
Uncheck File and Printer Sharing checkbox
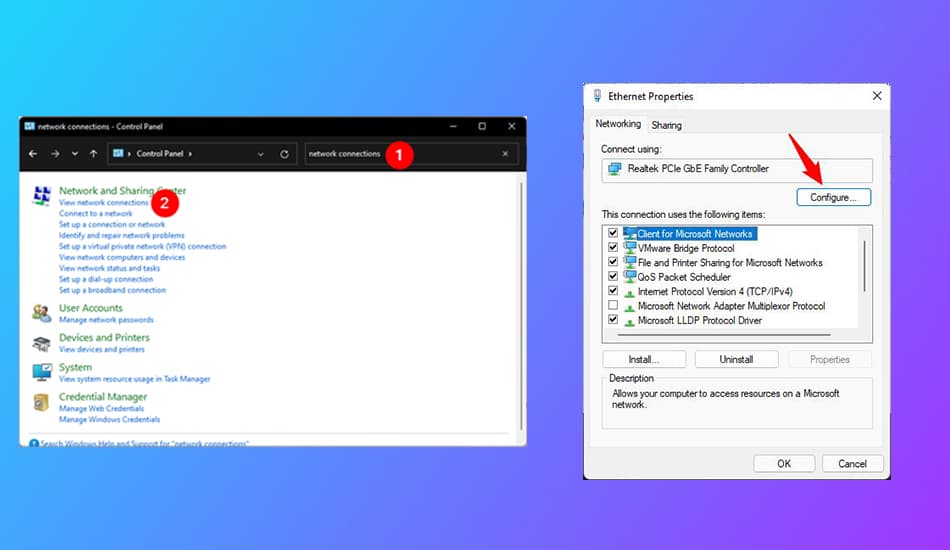[x=613, y=262]
